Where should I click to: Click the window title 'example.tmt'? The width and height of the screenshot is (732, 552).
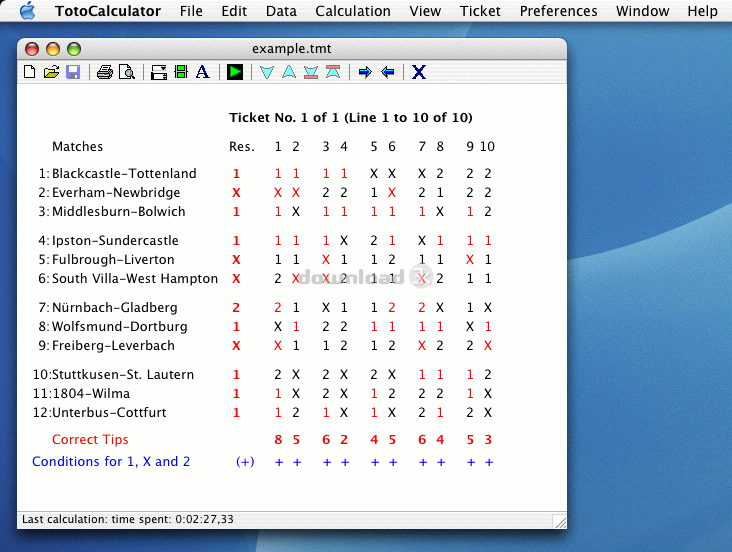292,49
